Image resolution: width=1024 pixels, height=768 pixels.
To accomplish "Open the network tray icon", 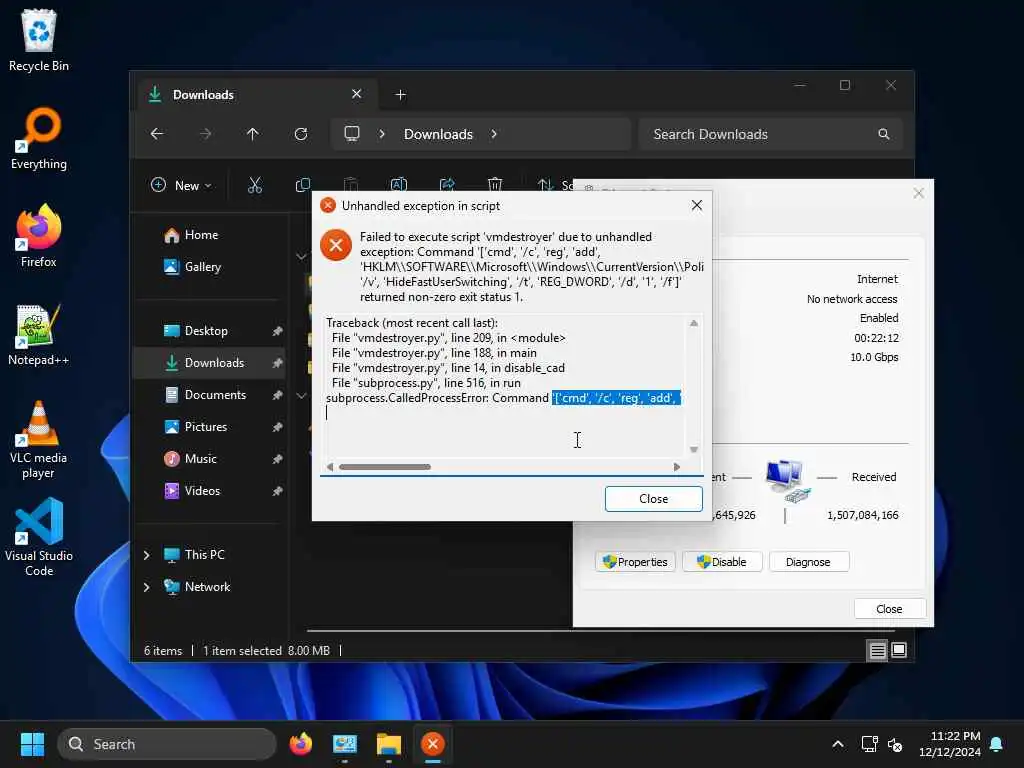I will pyautogui.click(x=869, y=744).
